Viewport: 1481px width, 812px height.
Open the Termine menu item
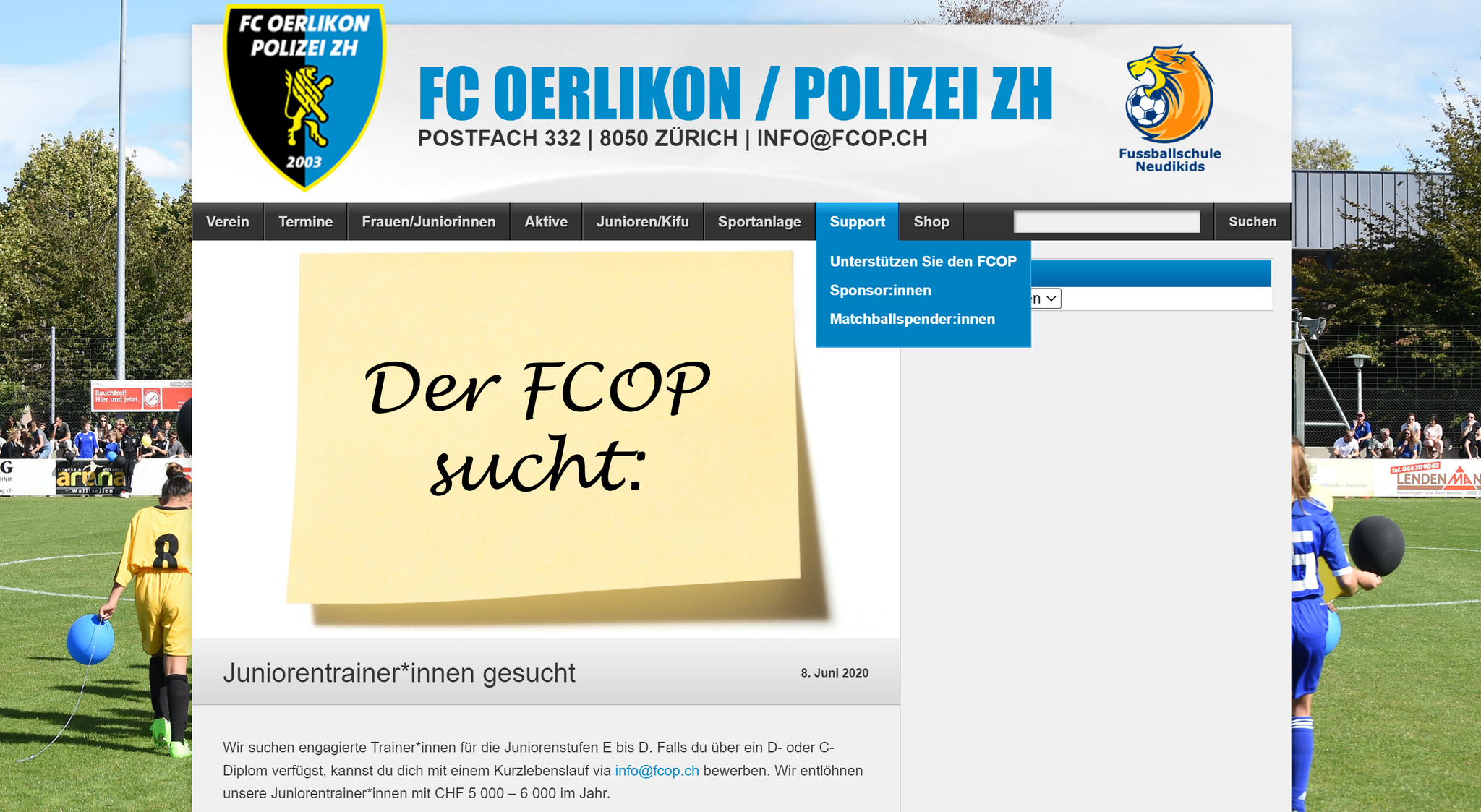click(x=306, y=222)
